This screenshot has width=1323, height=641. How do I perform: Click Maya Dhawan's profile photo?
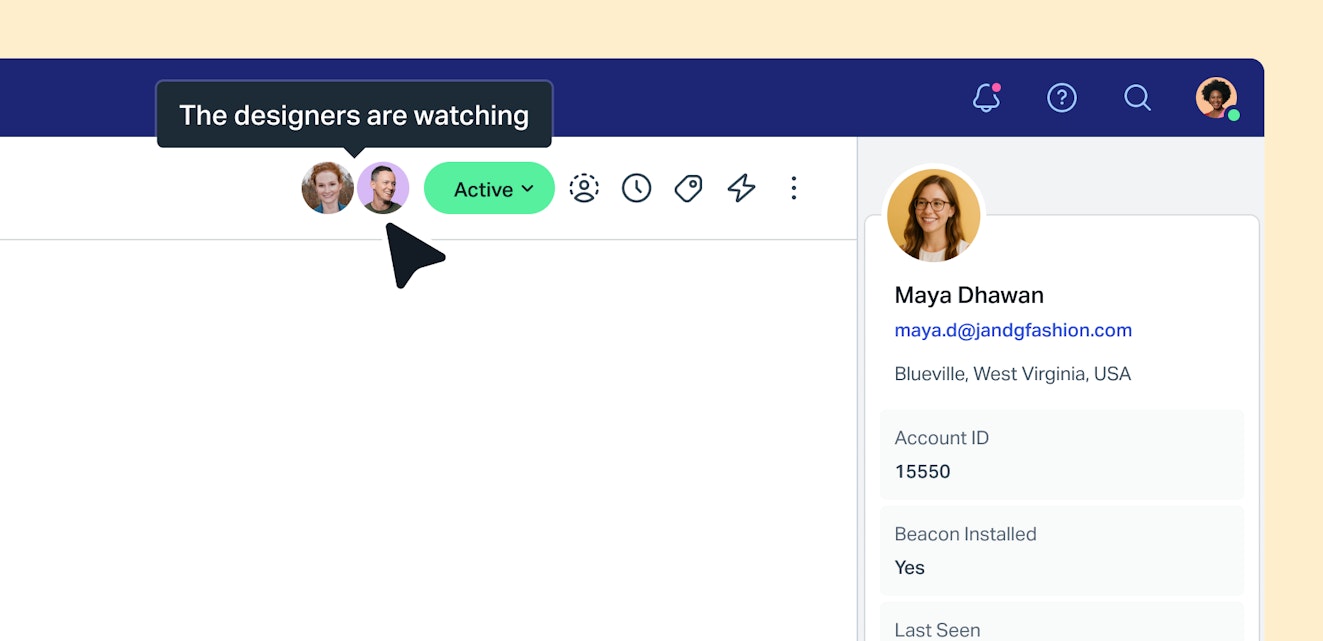click(x=933, y=215)
